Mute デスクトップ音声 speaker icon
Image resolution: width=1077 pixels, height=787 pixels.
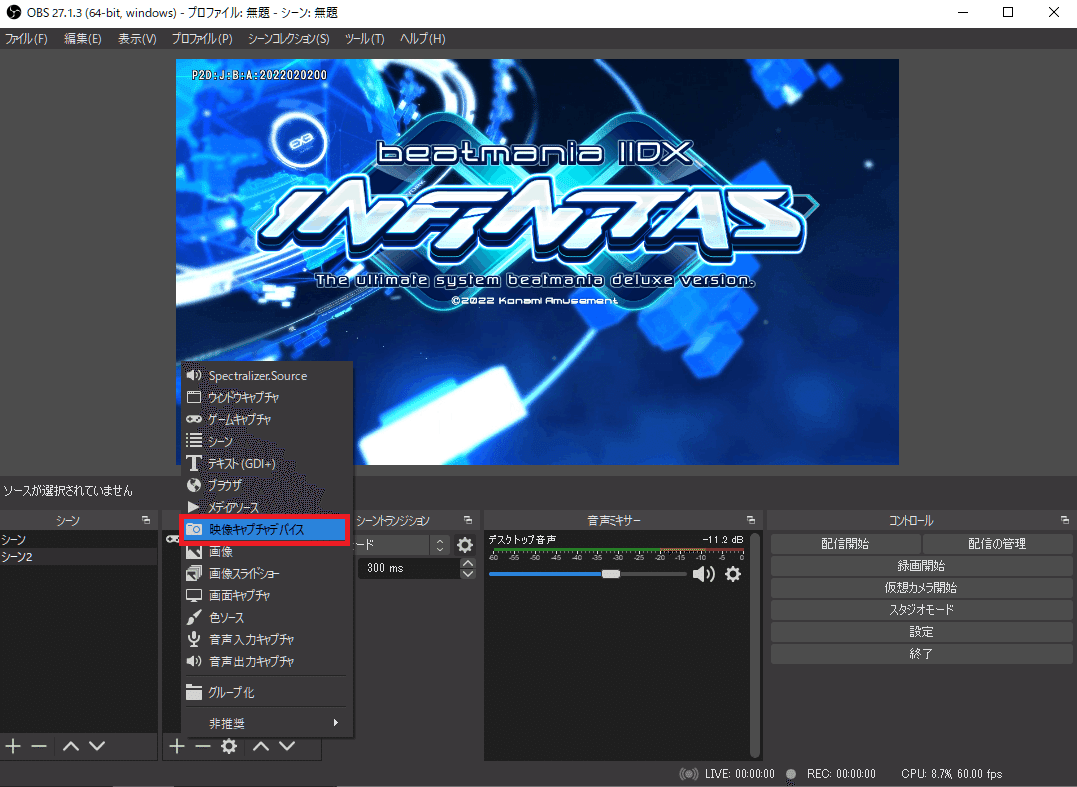(703, 574)
